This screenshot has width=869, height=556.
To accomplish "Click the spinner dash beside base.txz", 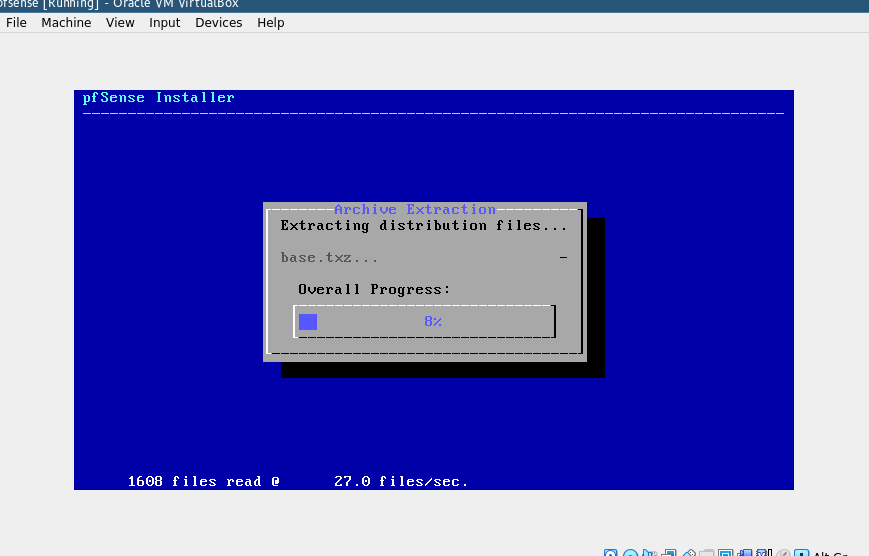I will [x=563, y=257].
